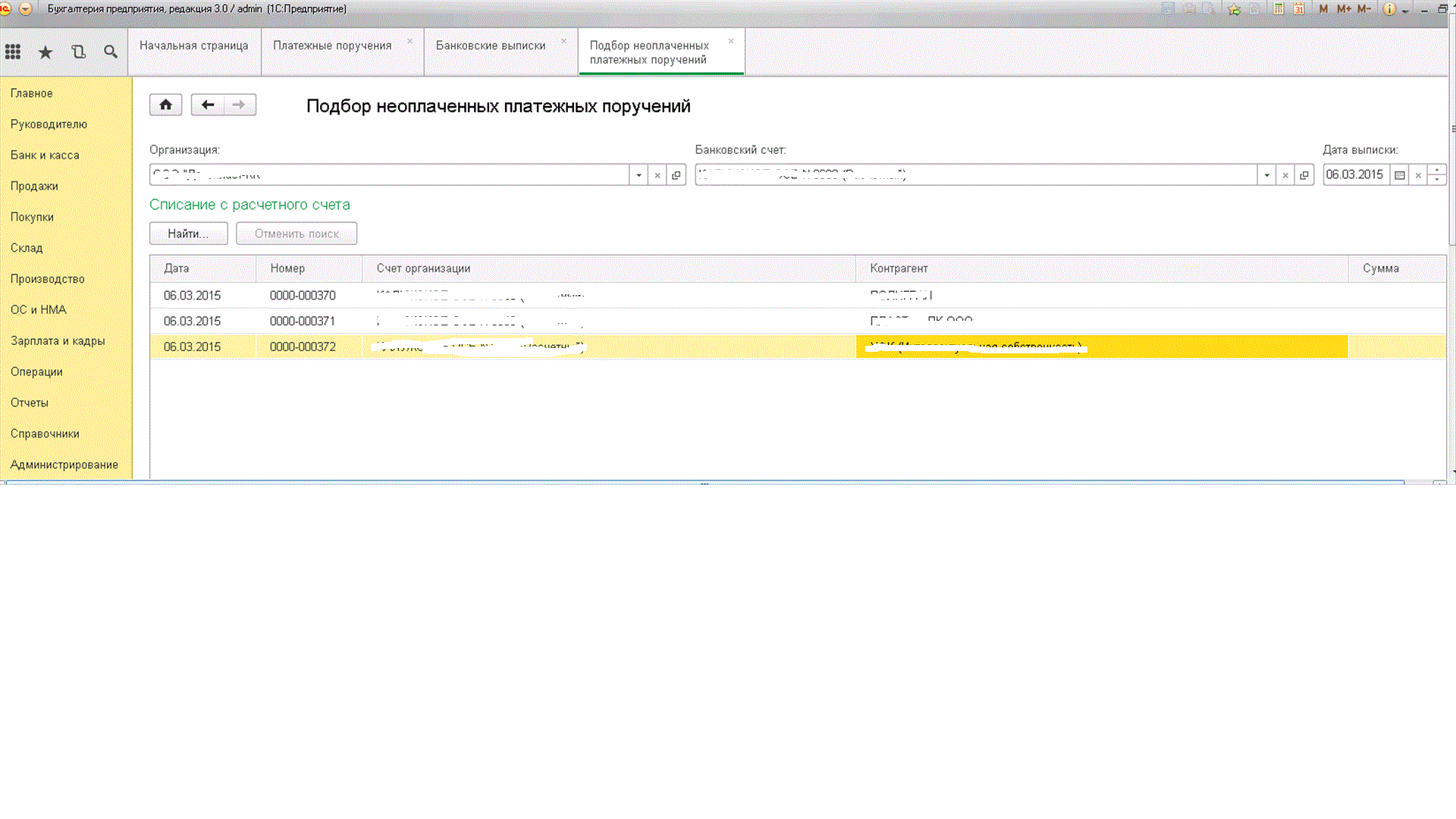
Task: Sort by Контрагент column header
Action: tap(899, 268)
